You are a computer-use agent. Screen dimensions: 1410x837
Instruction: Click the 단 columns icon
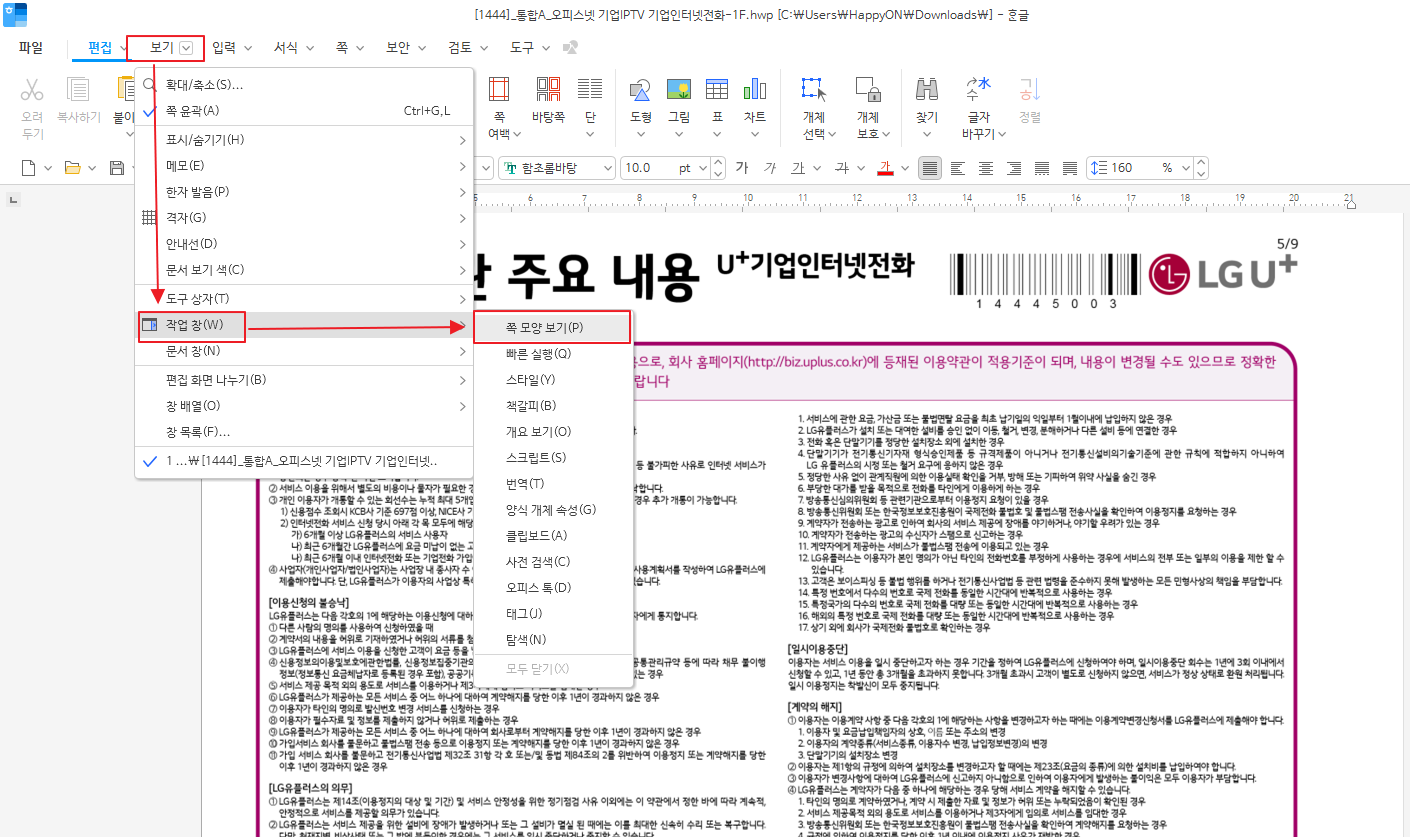click(x=590, y=90)
